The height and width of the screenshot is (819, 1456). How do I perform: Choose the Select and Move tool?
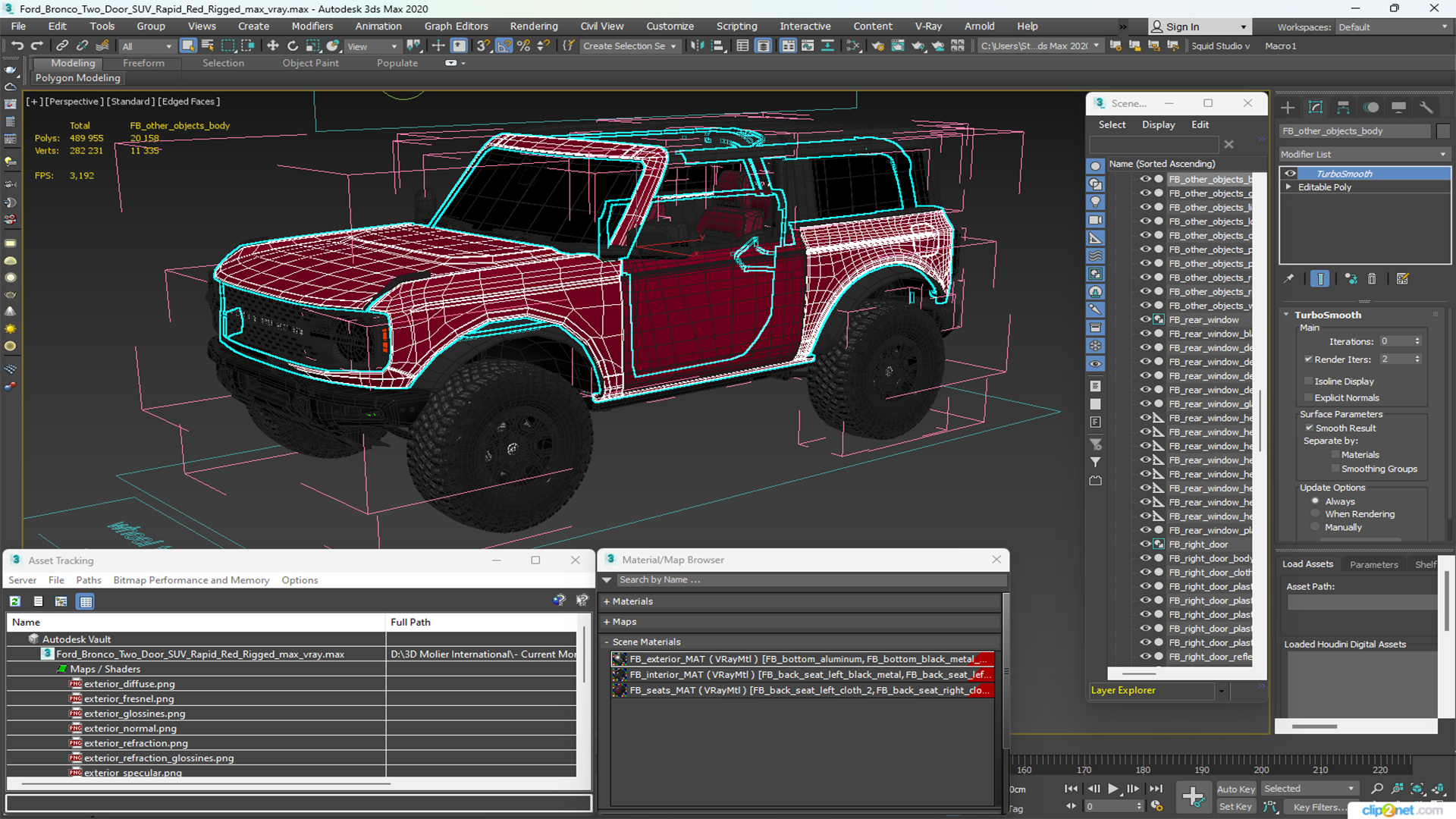[273, 46]
